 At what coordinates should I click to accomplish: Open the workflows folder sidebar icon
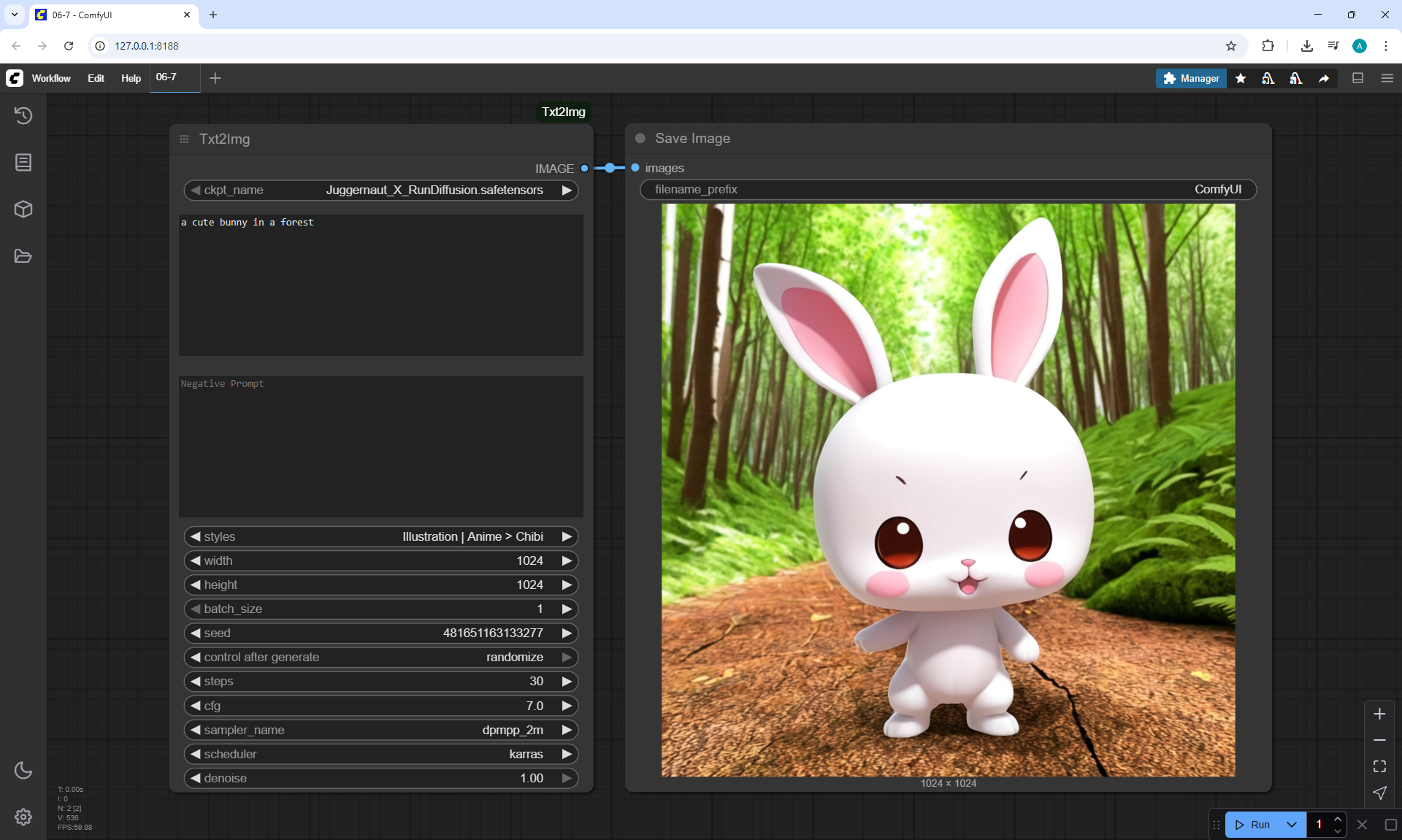coord(23,256)
